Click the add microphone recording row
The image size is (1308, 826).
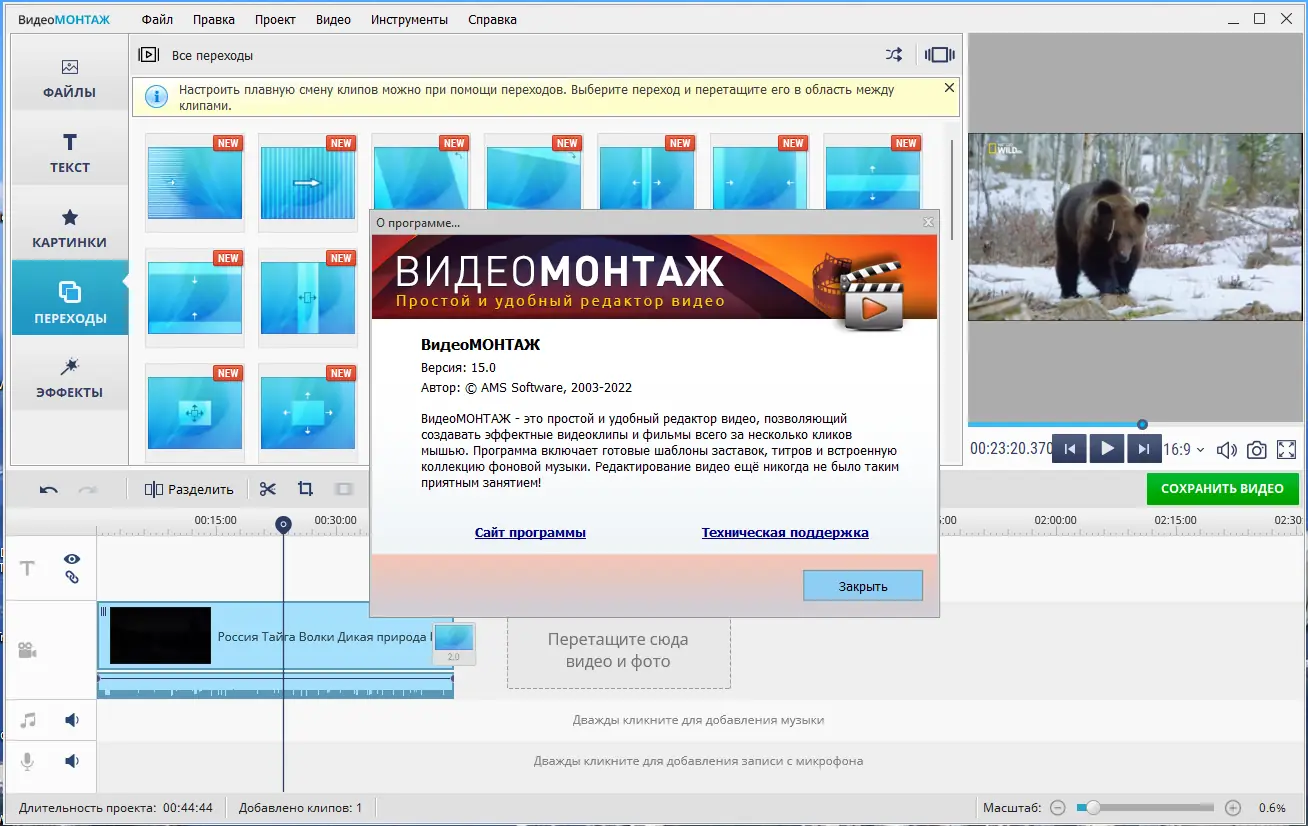[x=698, y=761]
